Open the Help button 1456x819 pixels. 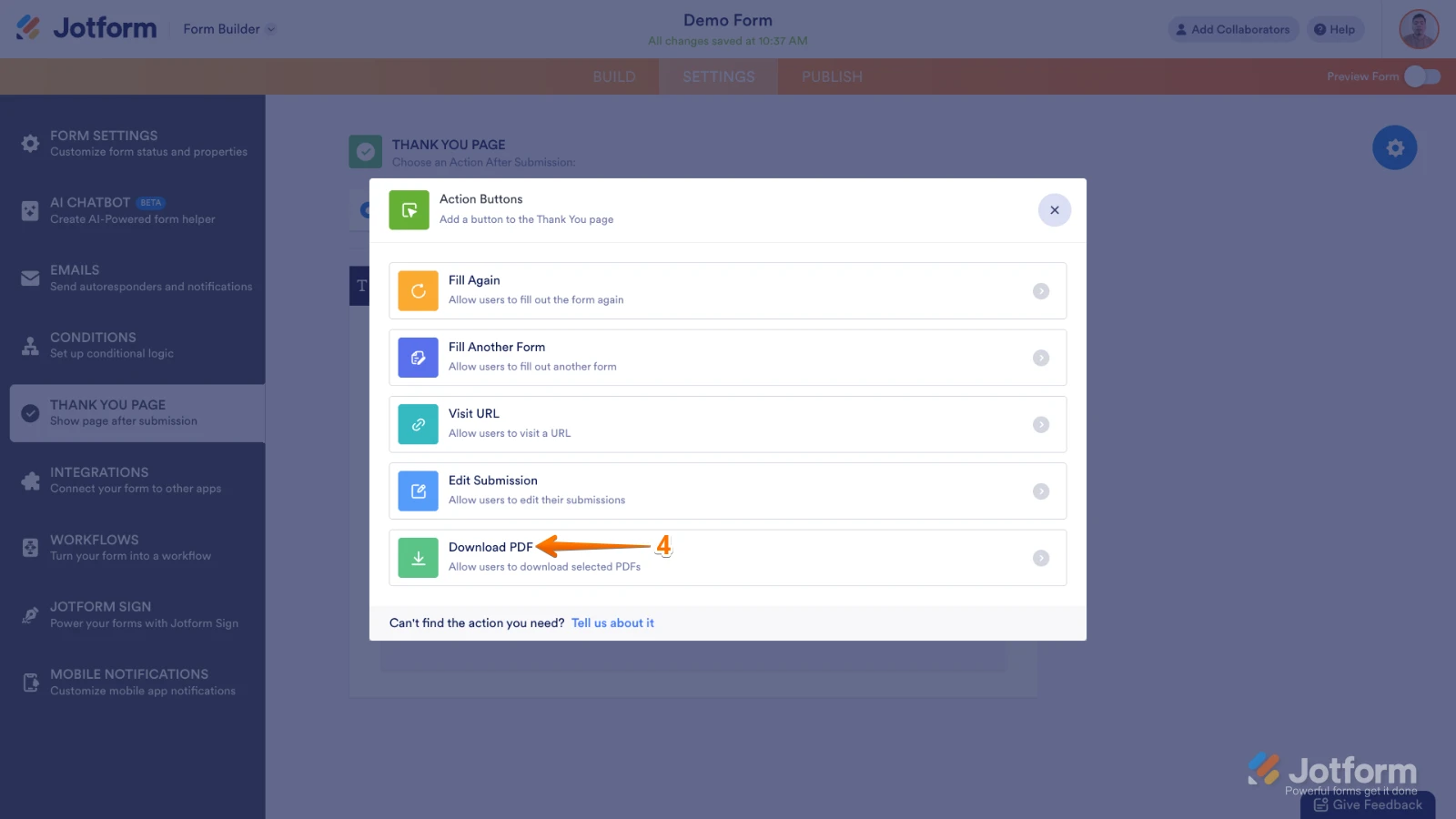pos(1335,29)
